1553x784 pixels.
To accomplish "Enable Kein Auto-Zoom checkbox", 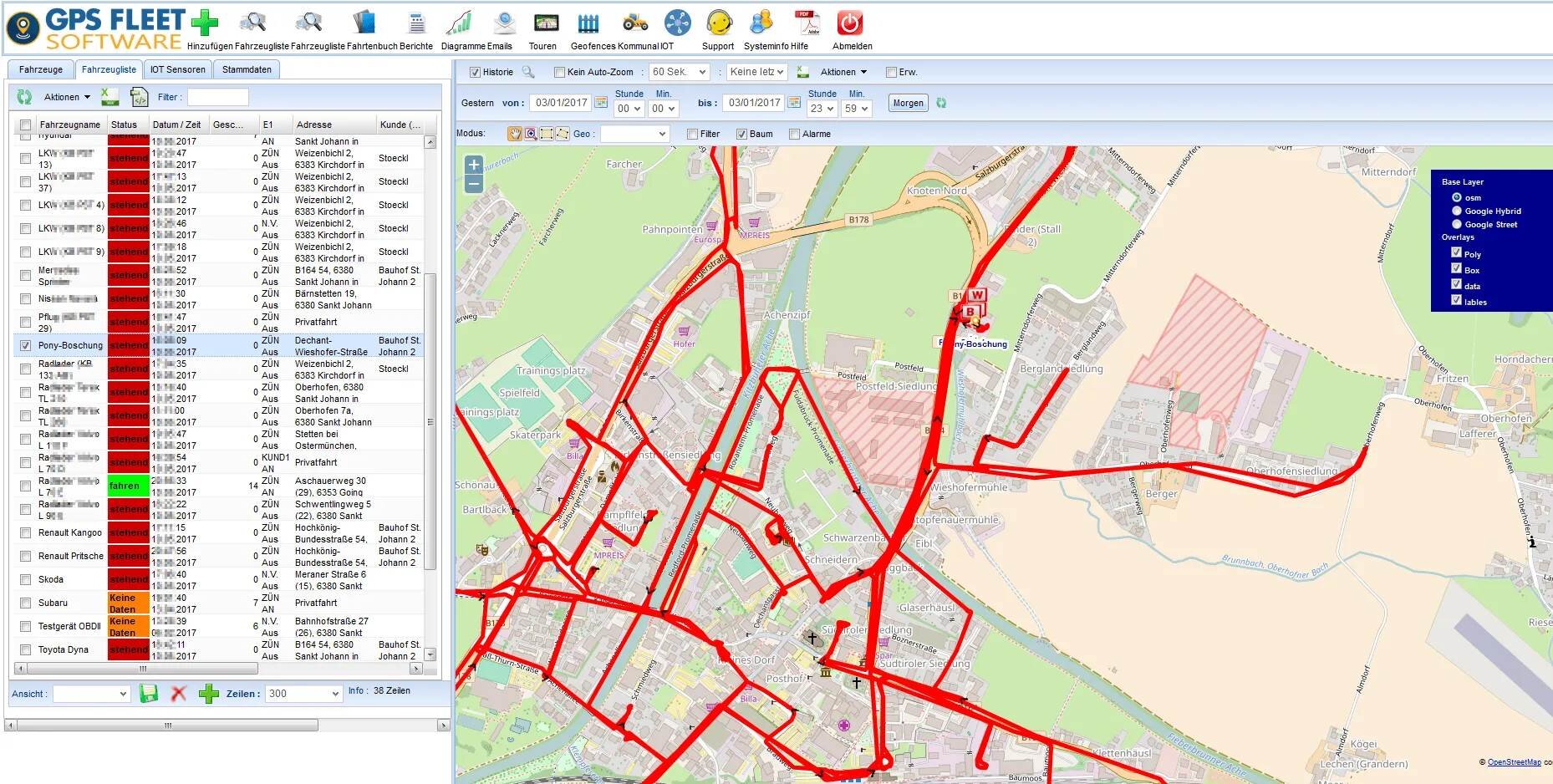I will tap(559, 72).
